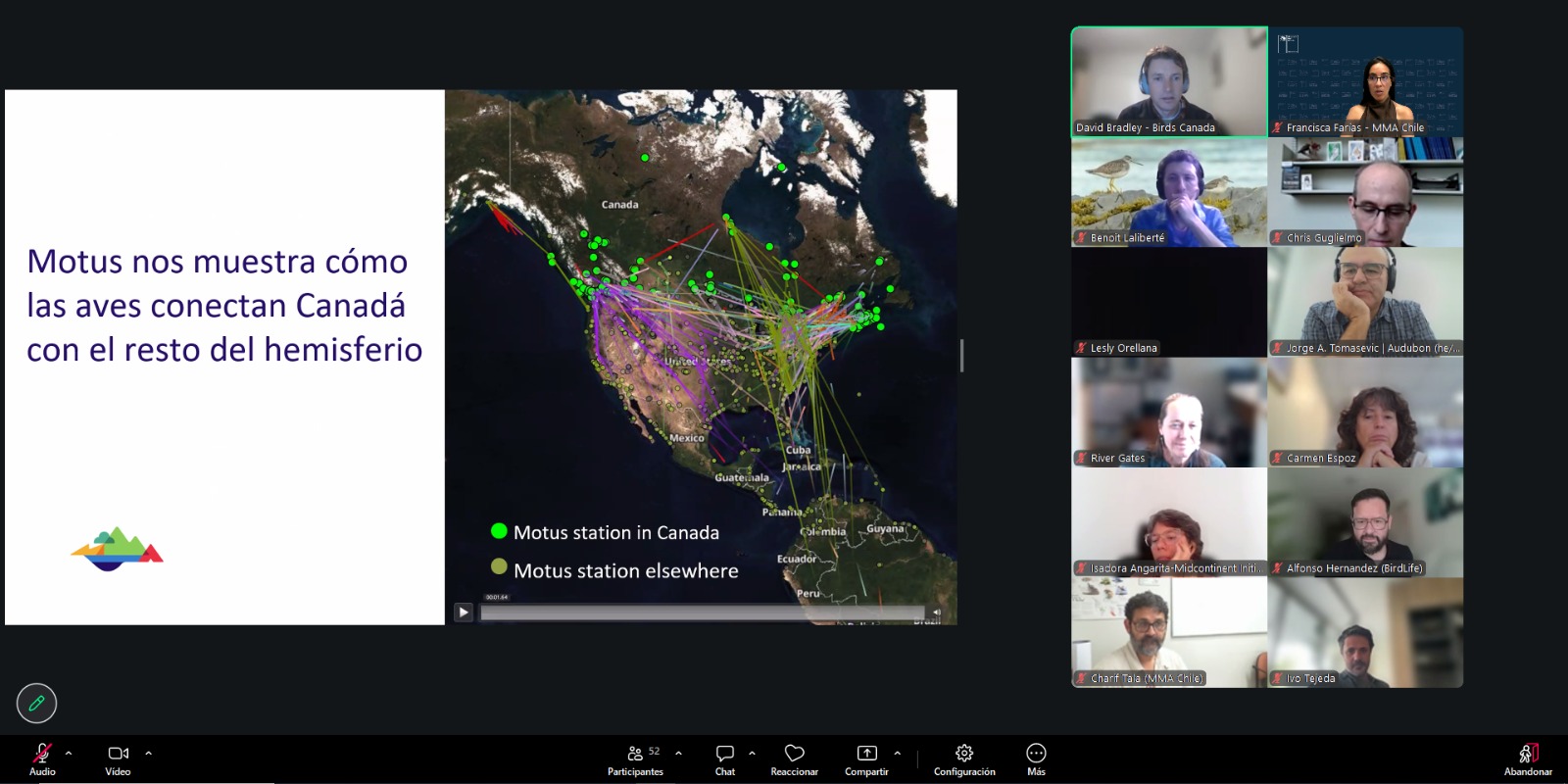Expand the audio options arrow
This screenshot has height=784, width=1568.
tap(69, 753)
